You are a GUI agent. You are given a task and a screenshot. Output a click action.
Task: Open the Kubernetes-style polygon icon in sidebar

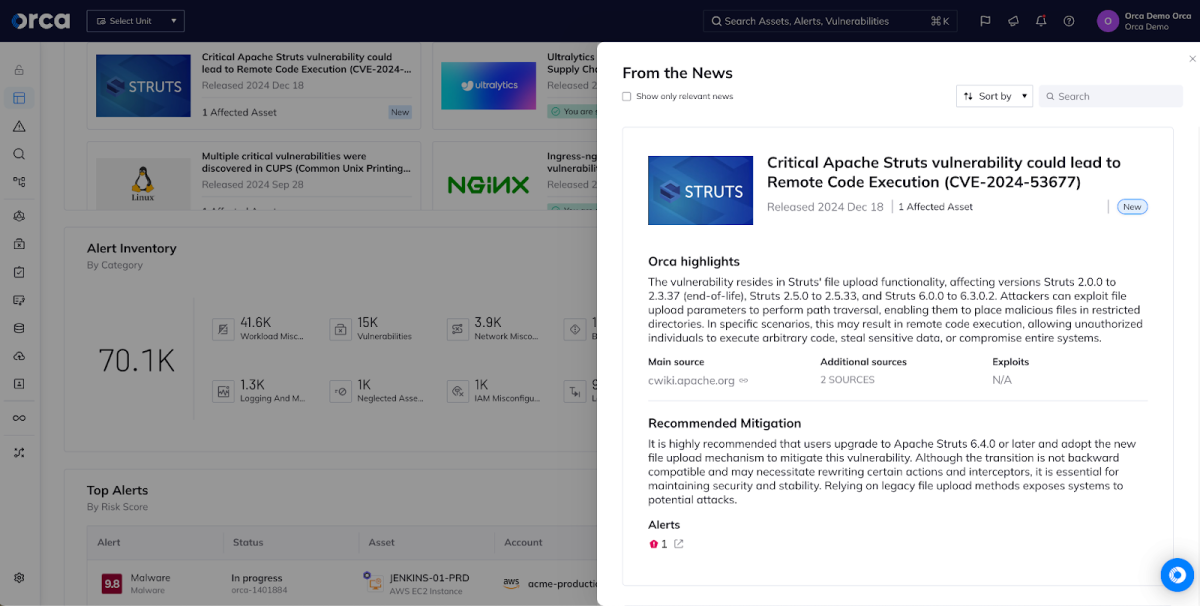tap(19, 216)
